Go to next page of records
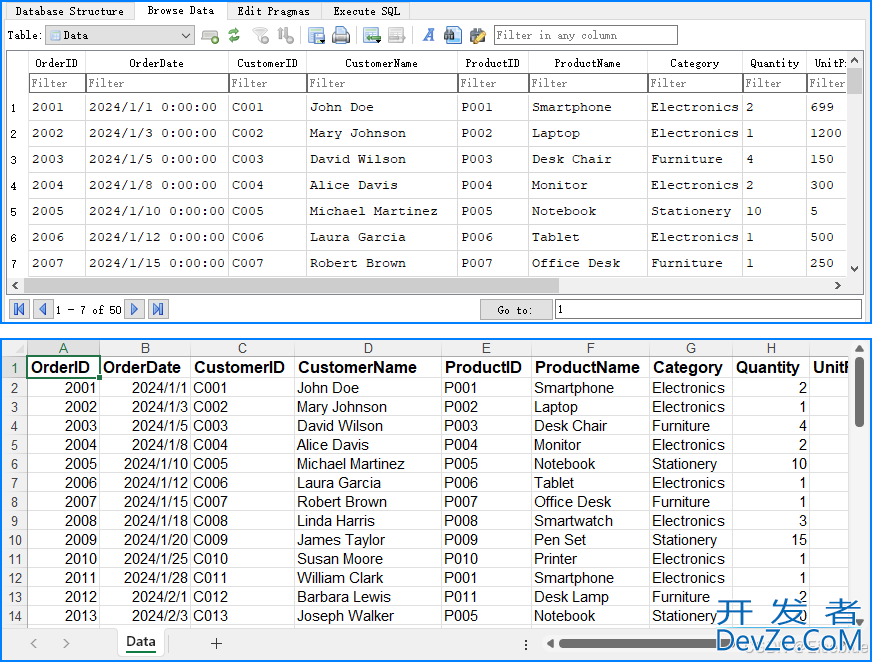872x662 pixels. tap(134, 309)
